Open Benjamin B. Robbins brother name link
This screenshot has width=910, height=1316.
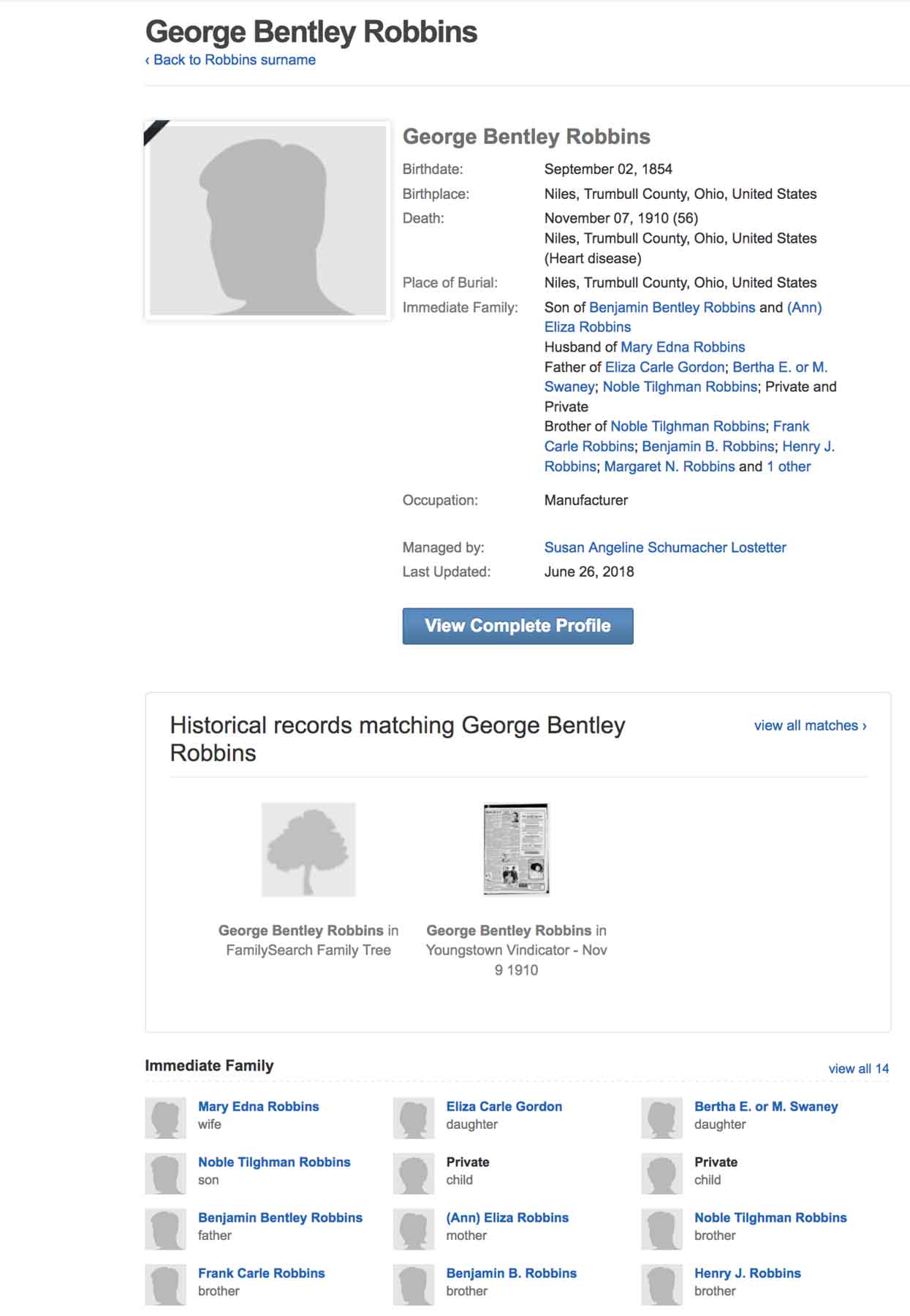[x=511, y=1273]
